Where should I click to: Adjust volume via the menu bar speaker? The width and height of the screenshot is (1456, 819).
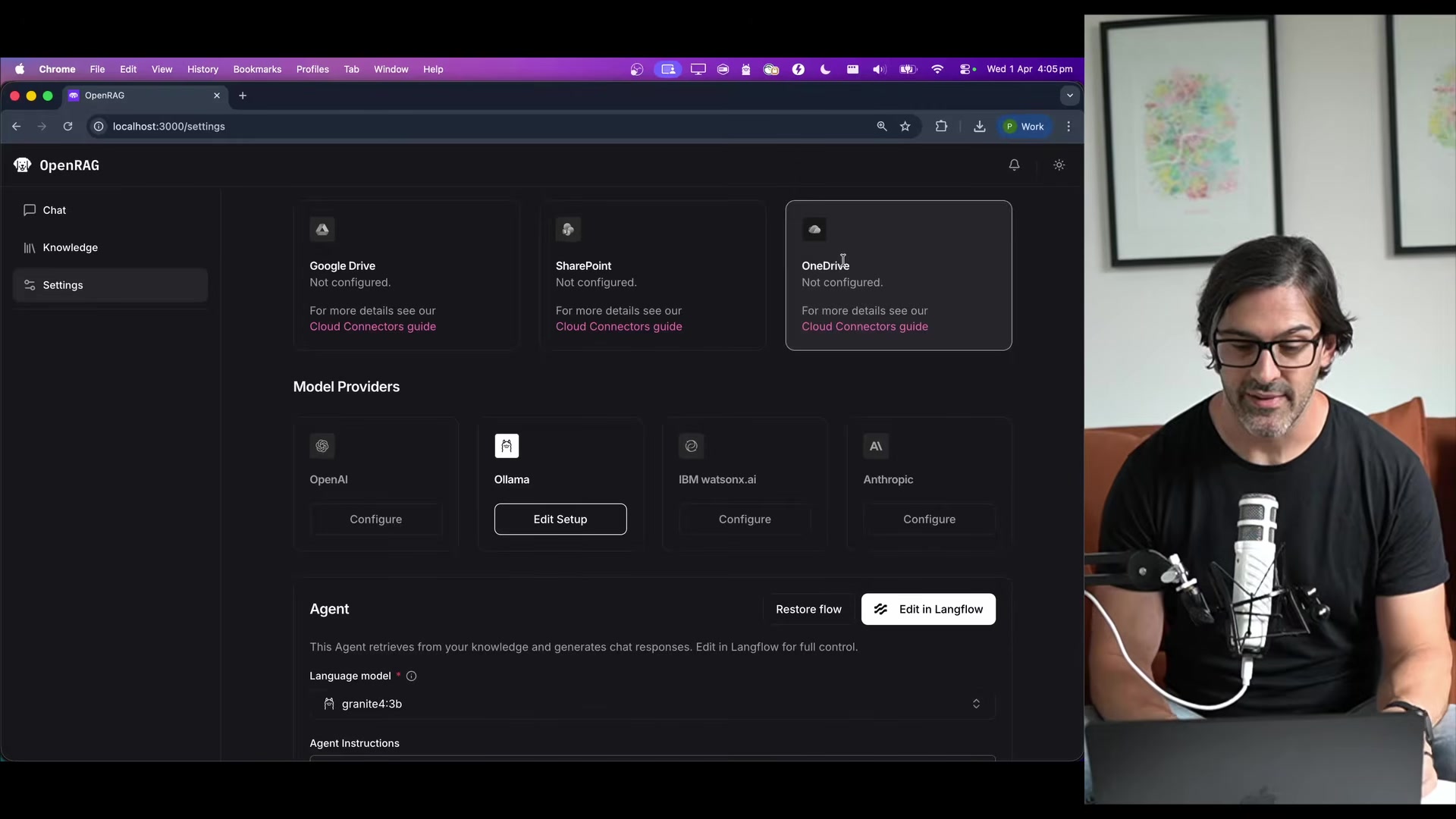point(879,69)
